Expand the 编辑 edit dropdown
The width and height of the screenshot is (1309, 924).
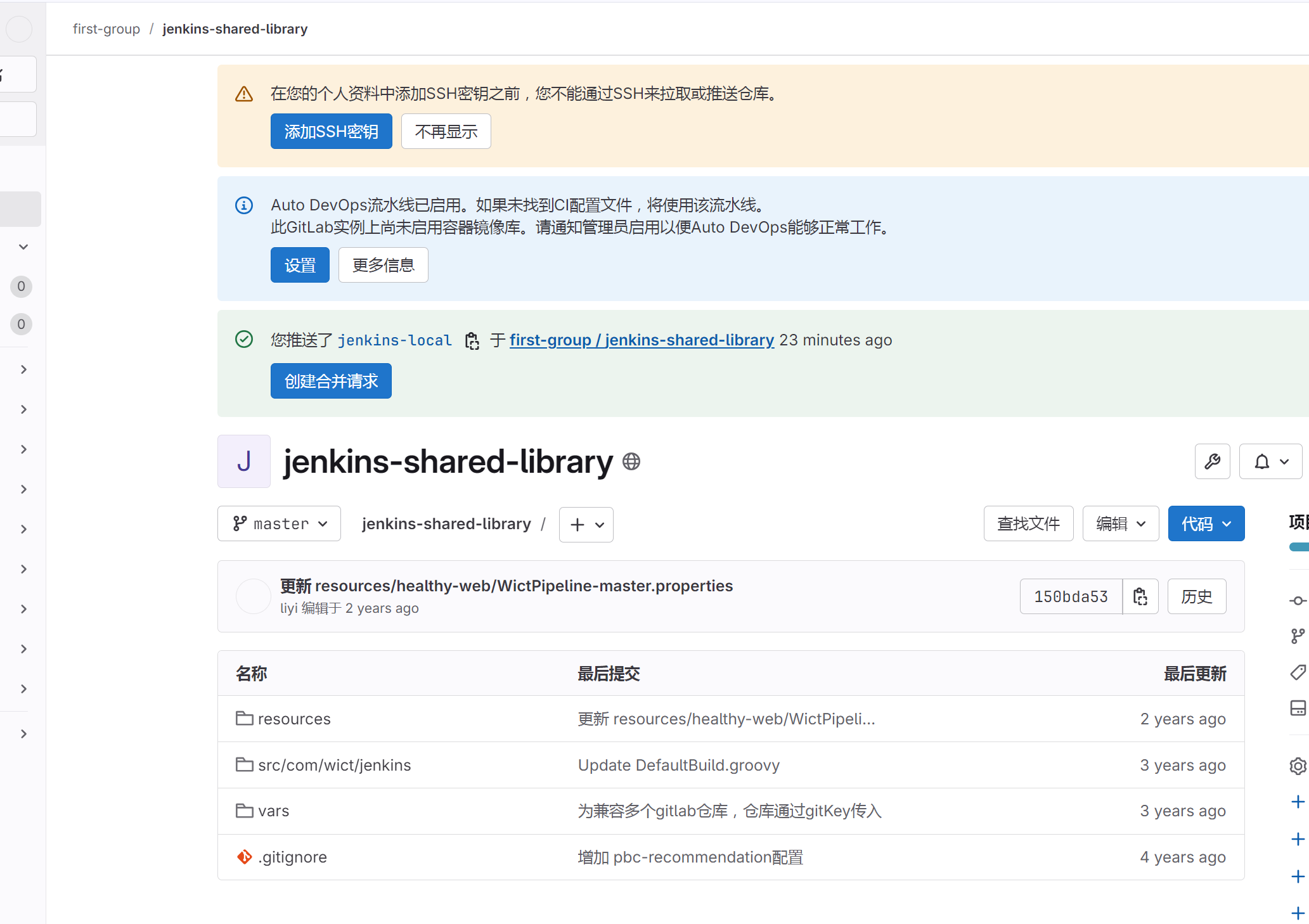coord(1120,523)
